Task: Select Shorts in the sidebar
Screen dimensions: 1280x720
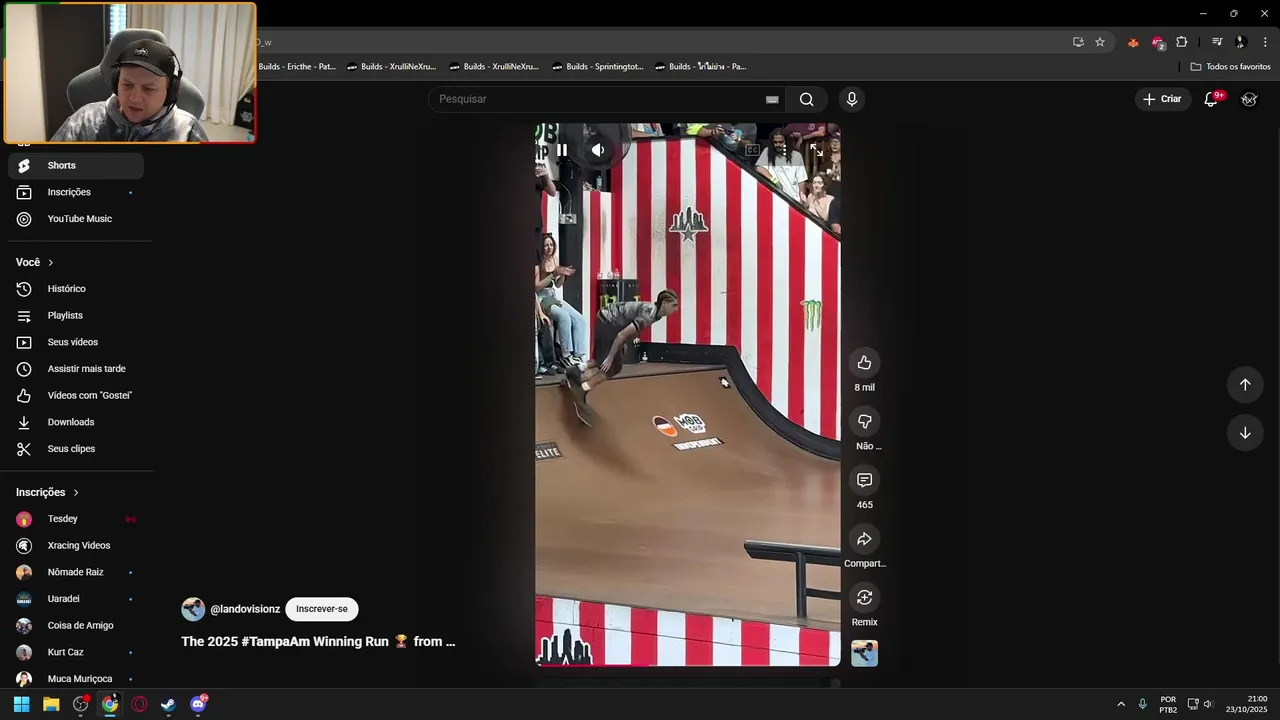Action: pos(76,166)
